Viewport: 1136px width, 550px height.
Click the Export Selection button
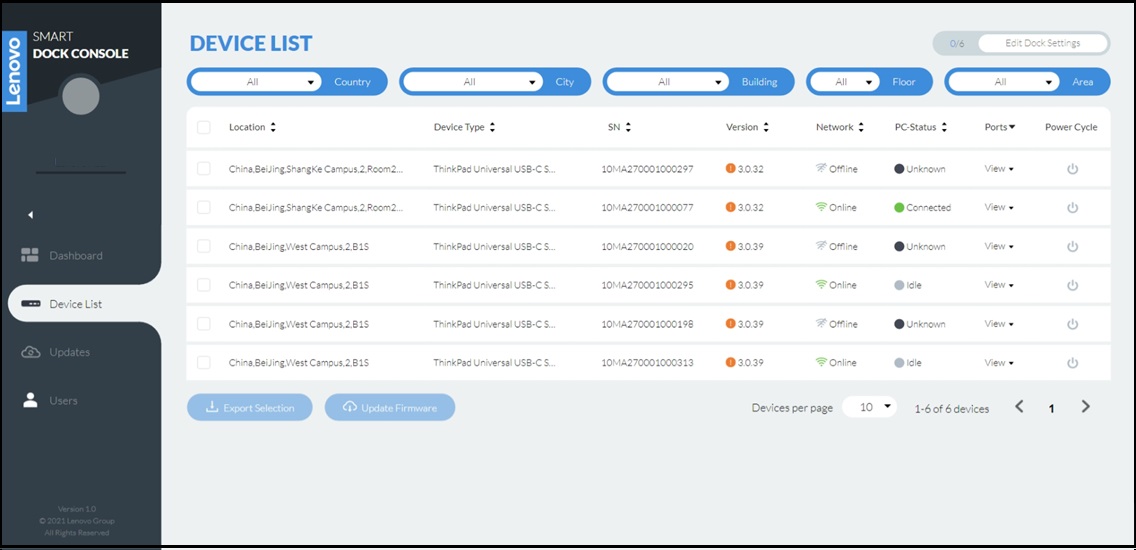click(249, 407)
